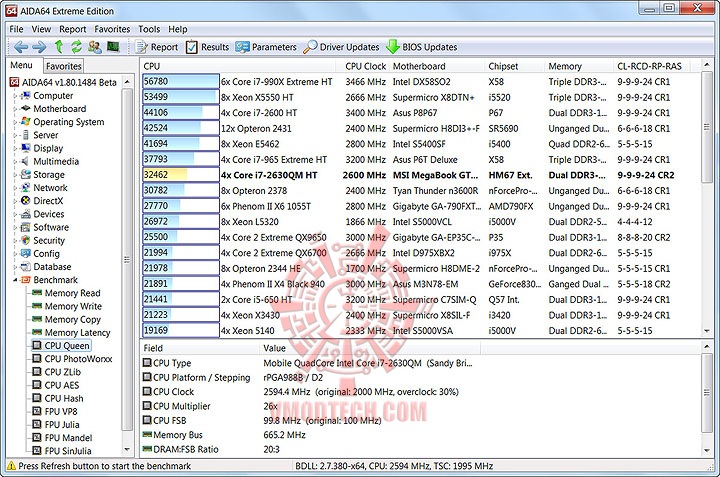Screen dimensions: 720x477
Task: Open the Report menu
Action: 73,29
